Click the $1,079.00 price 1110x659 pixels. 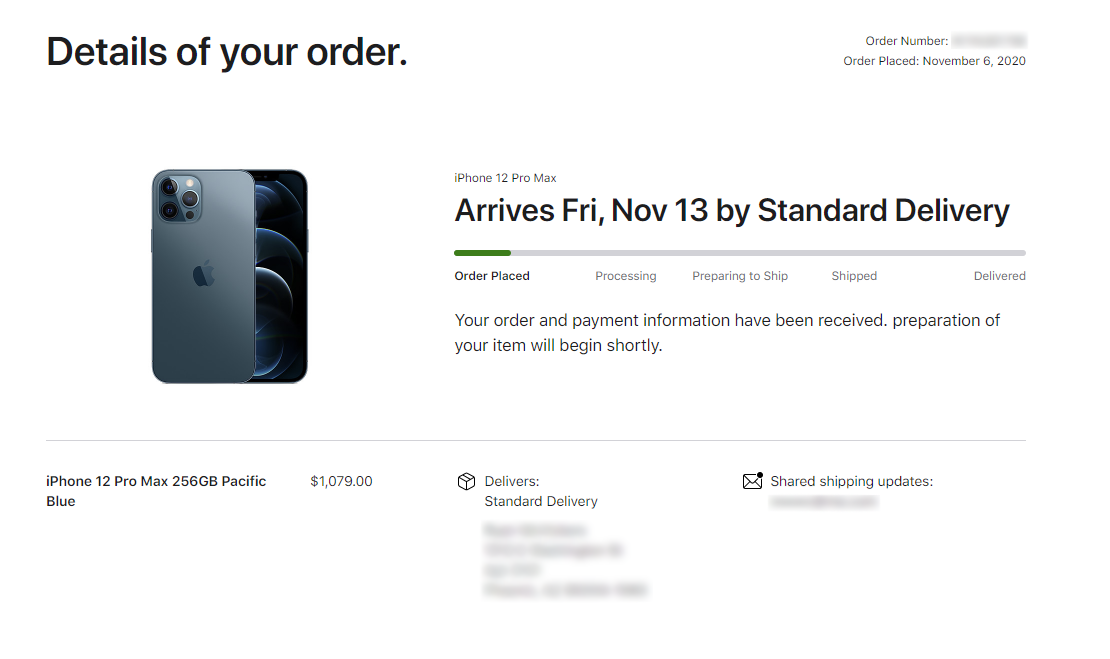(341, 481)
